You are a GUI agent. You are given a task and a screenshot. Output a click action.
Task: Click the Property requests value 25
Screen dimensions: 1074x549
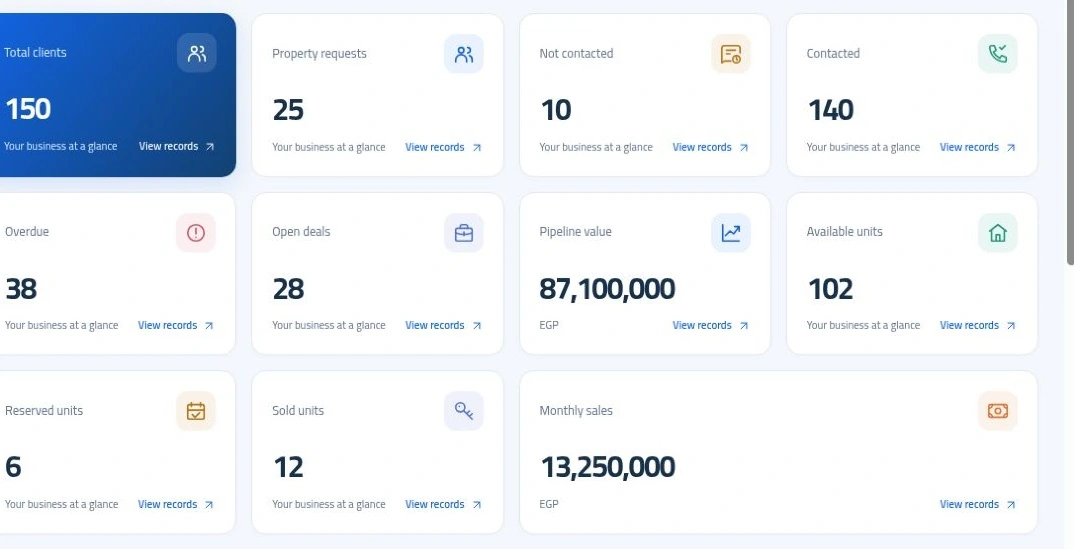[x=288, y=110]
